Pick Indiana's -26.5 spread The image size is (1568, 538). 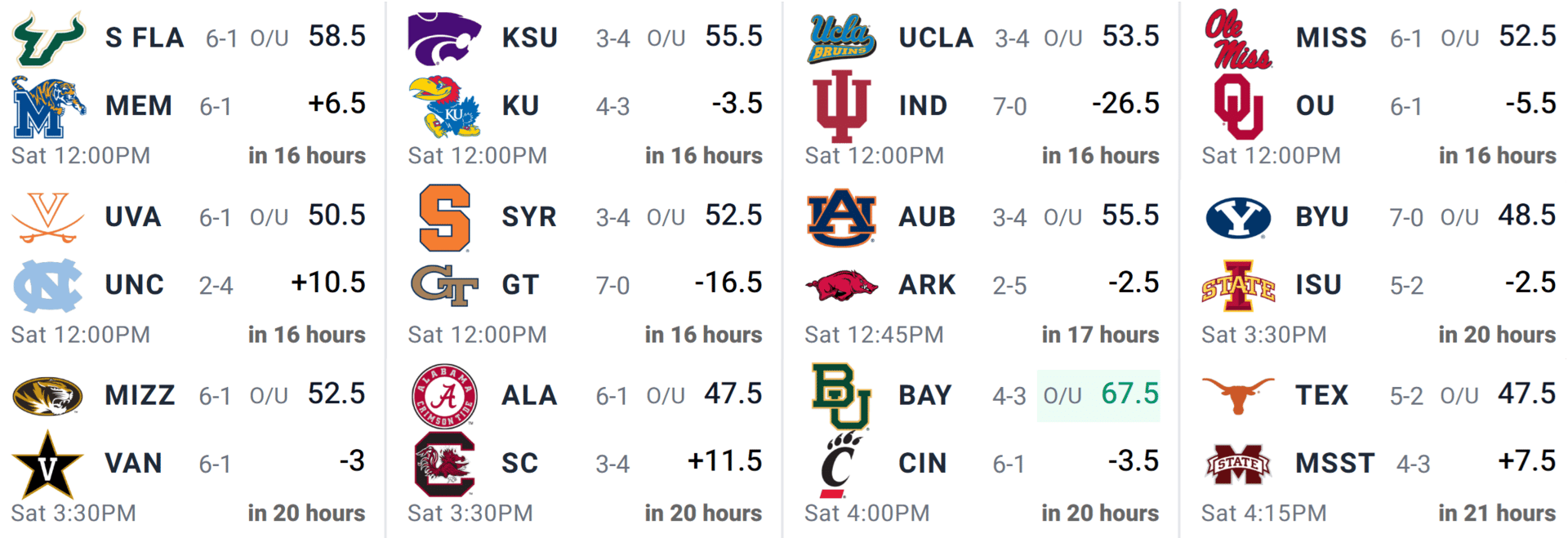click(x=1125, y=104)
